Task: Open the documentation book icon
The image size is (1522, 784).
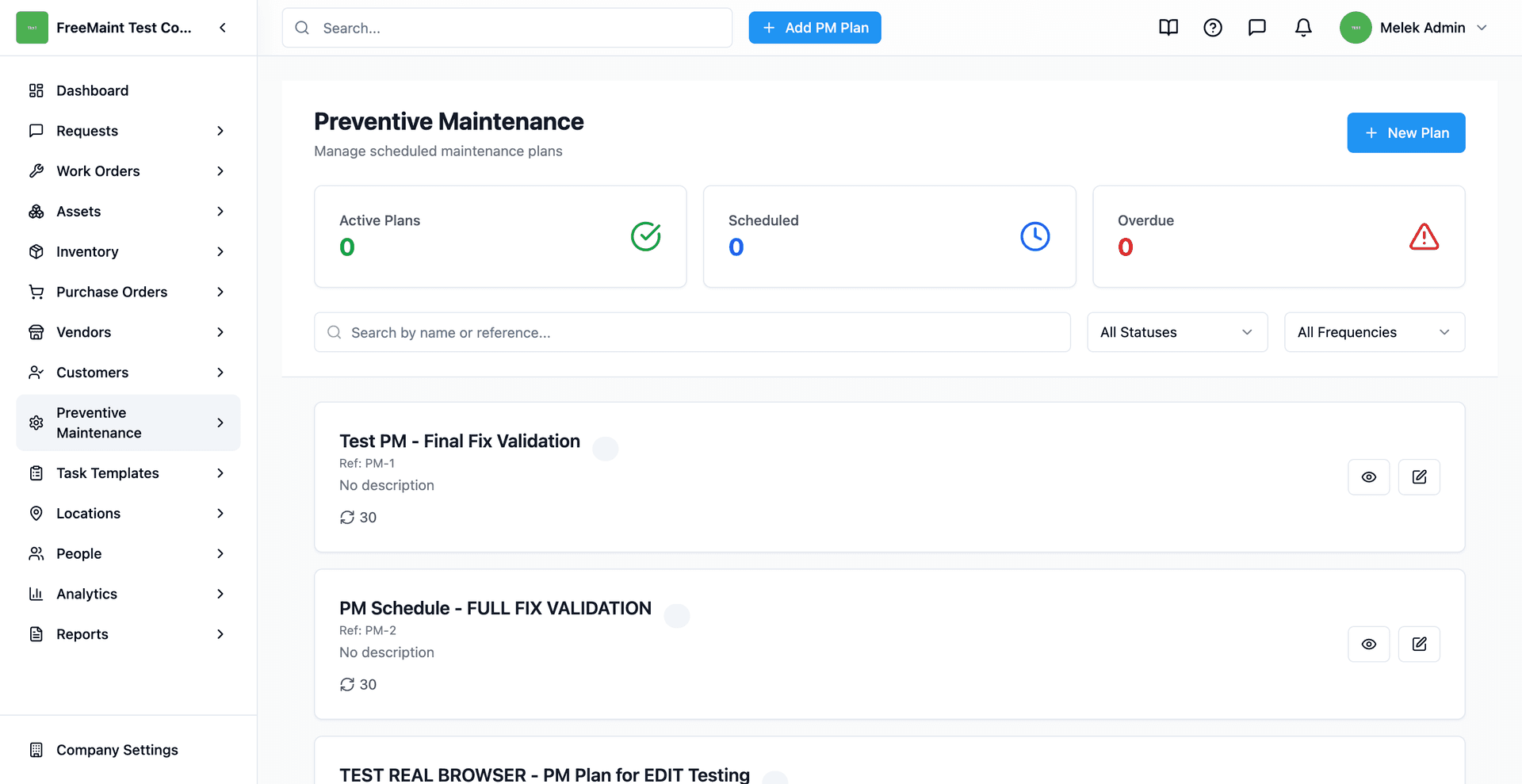Action: click(1168, 28)
